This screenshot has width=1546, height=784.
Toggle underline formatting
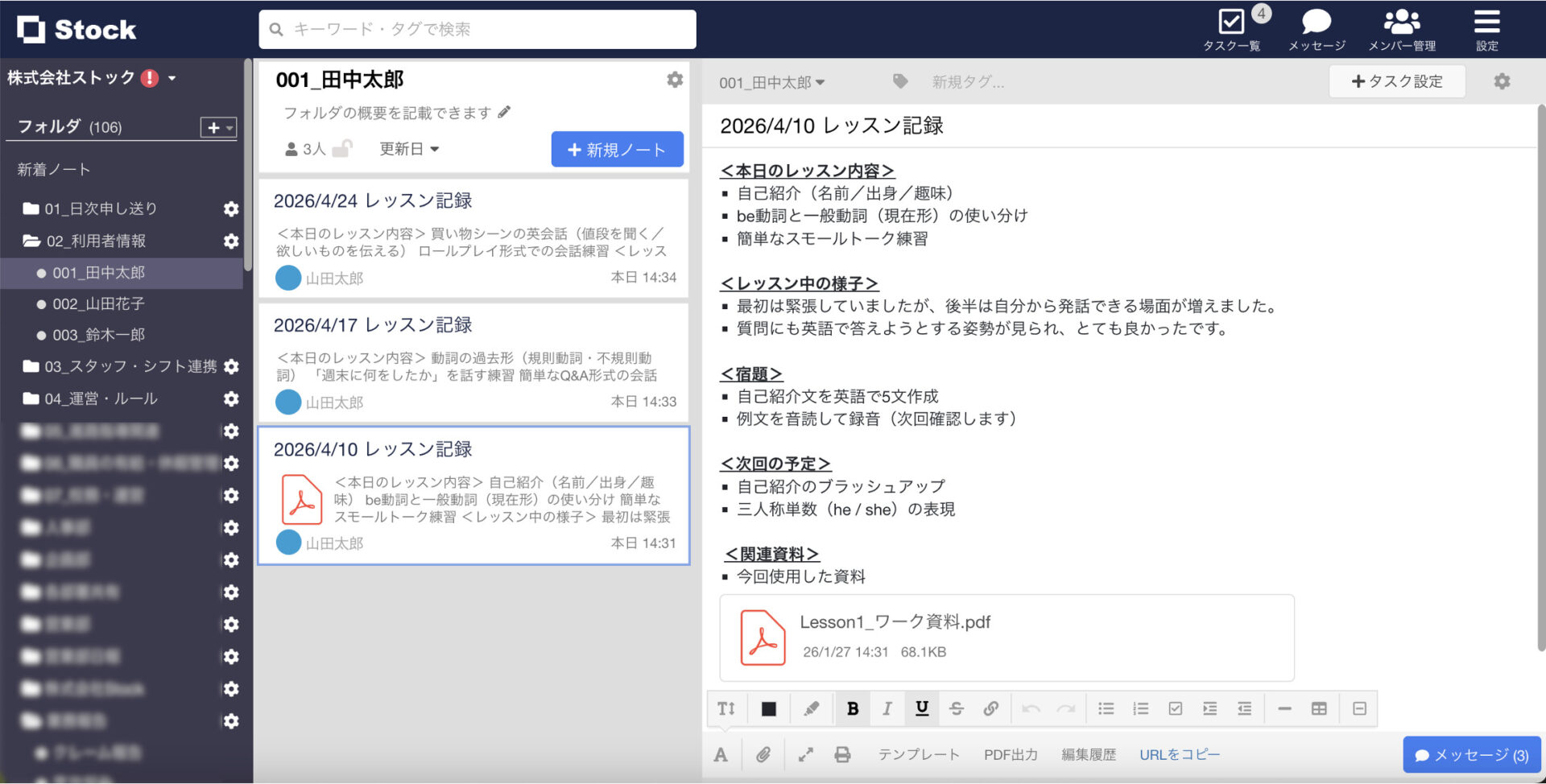coord(922,708)
